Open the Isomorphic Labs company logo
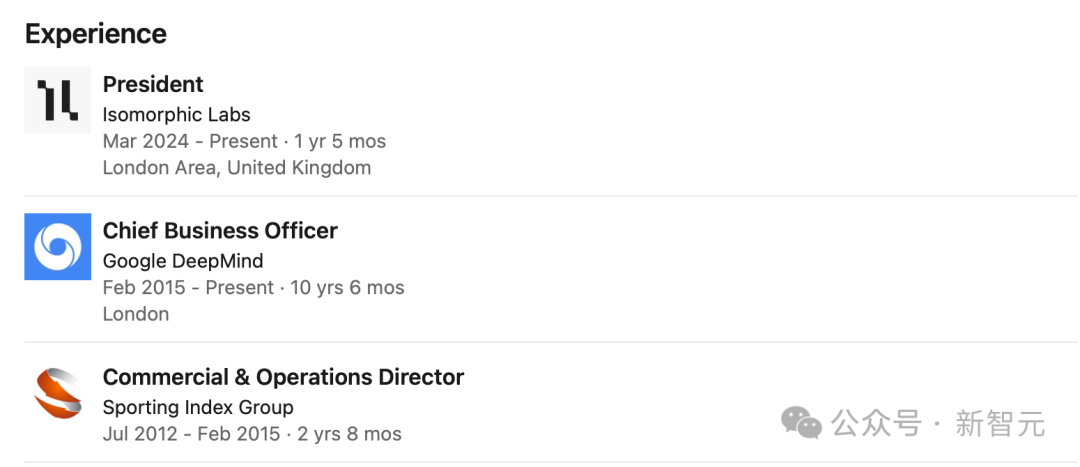Viewport: 1080px width, 467px height. click(x=58, y=101)
